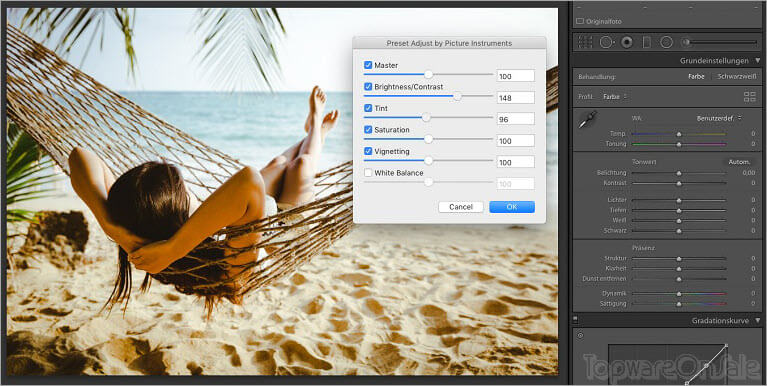Click the Belichtung value 0,00
The height and width of the screenshot is (386, 767).
click(x=748, y=173)
